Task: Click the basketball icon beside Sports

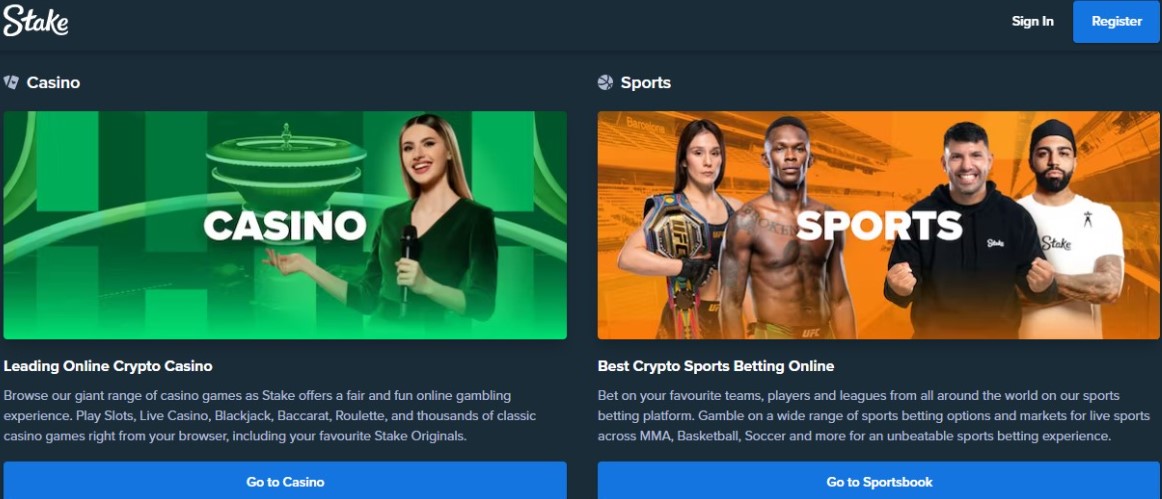Action: pos(605,82)
